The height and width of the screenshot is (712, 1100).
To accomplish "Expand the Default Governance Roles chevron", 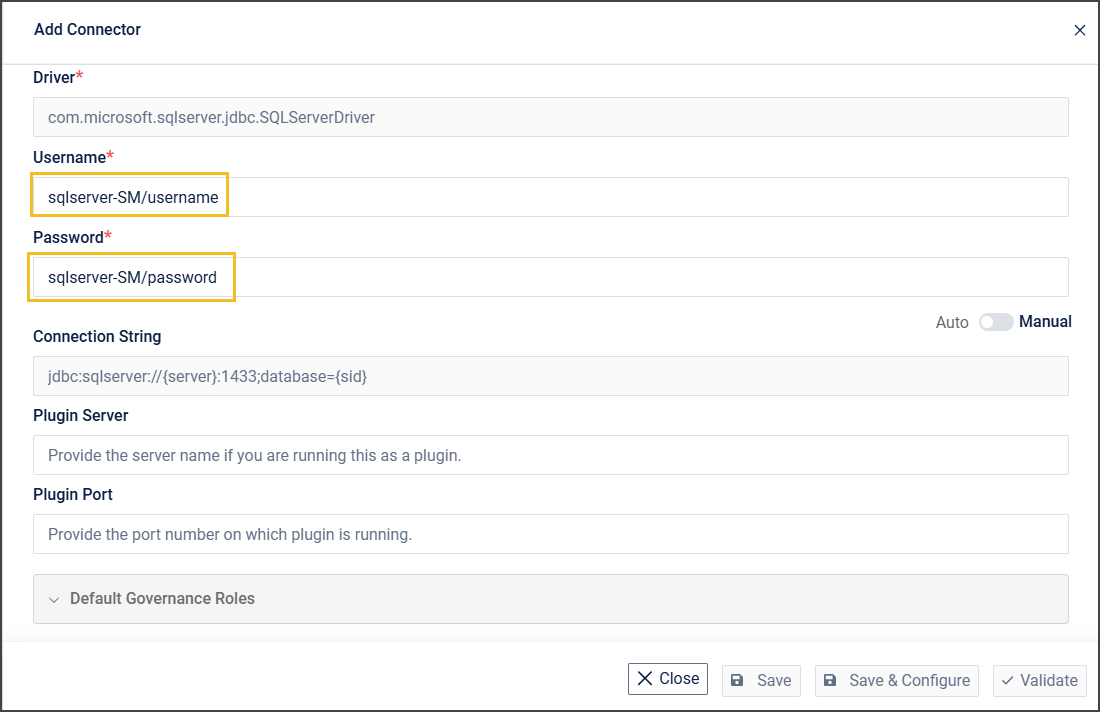I will (54, 600).
